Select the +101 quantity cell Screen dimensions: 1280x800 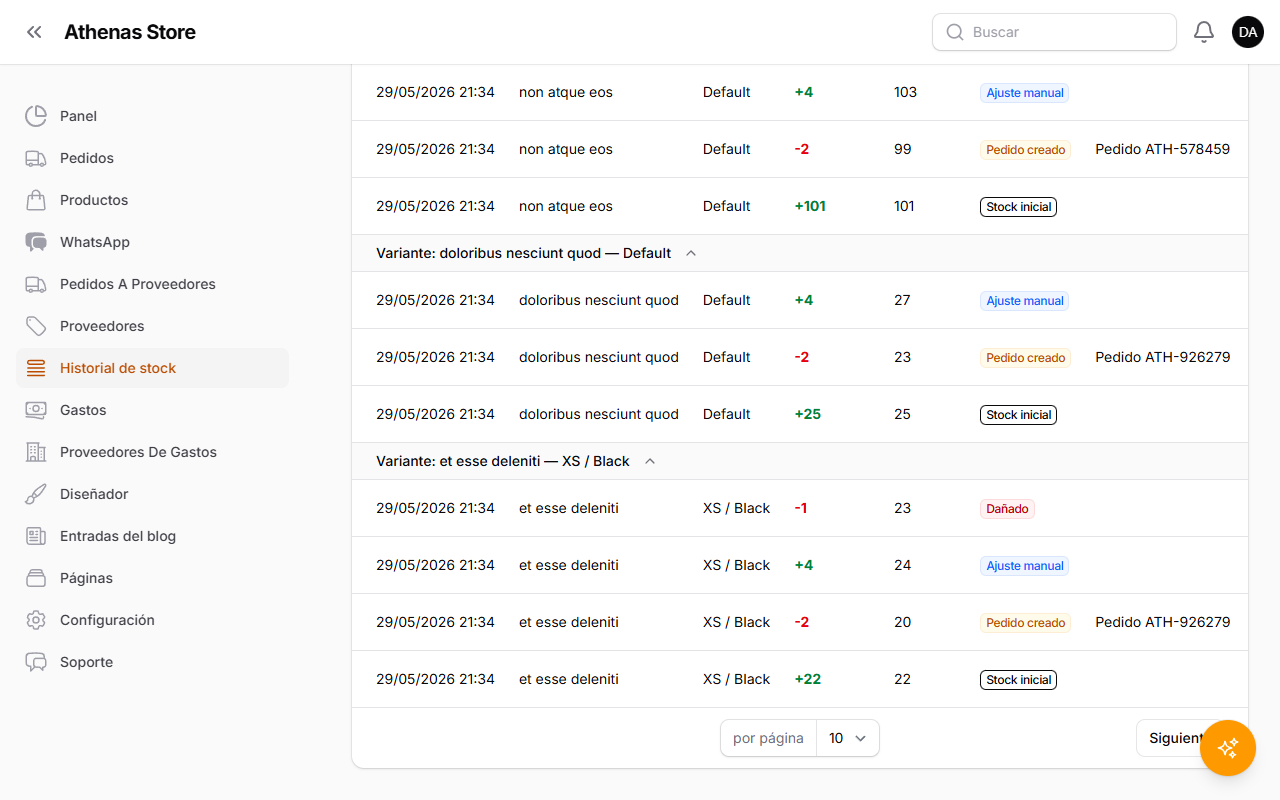810,206
